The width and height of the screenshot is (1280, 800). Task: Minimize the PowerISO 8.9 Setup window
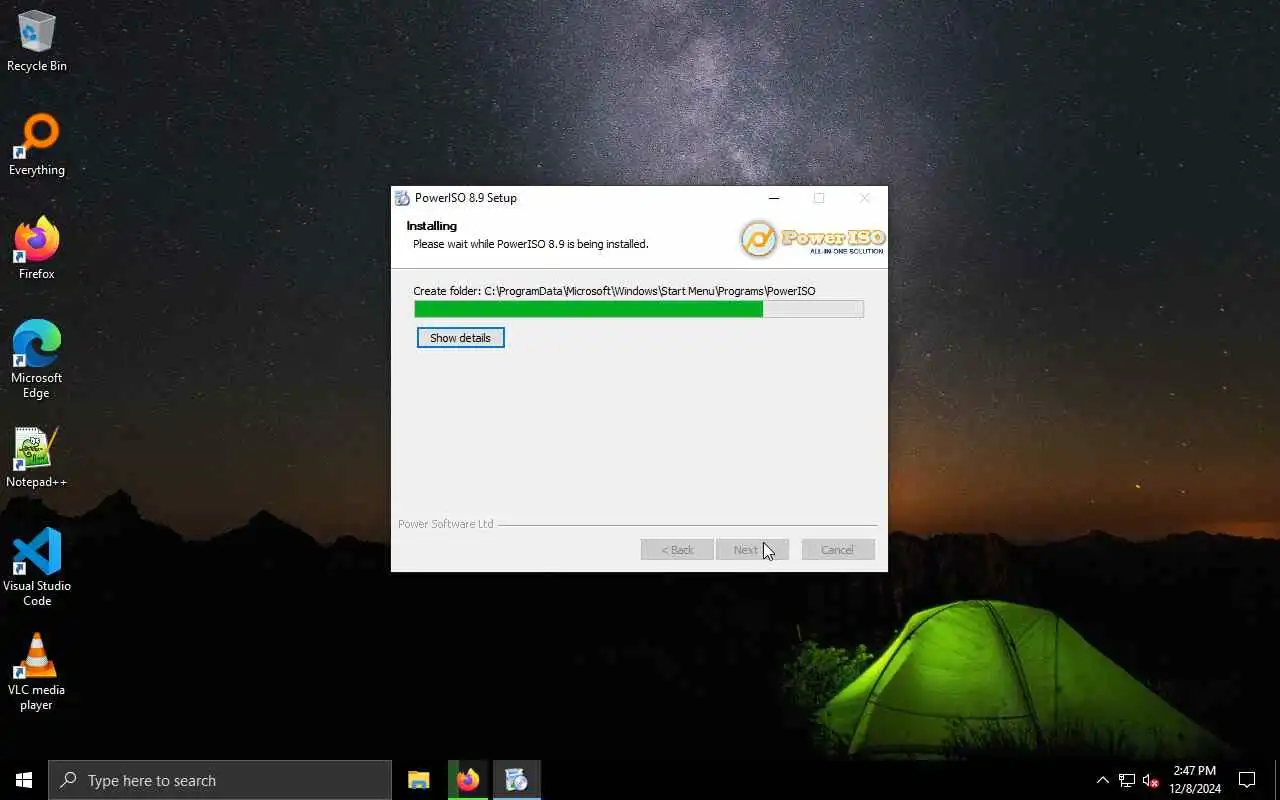(x=773, y=198)
